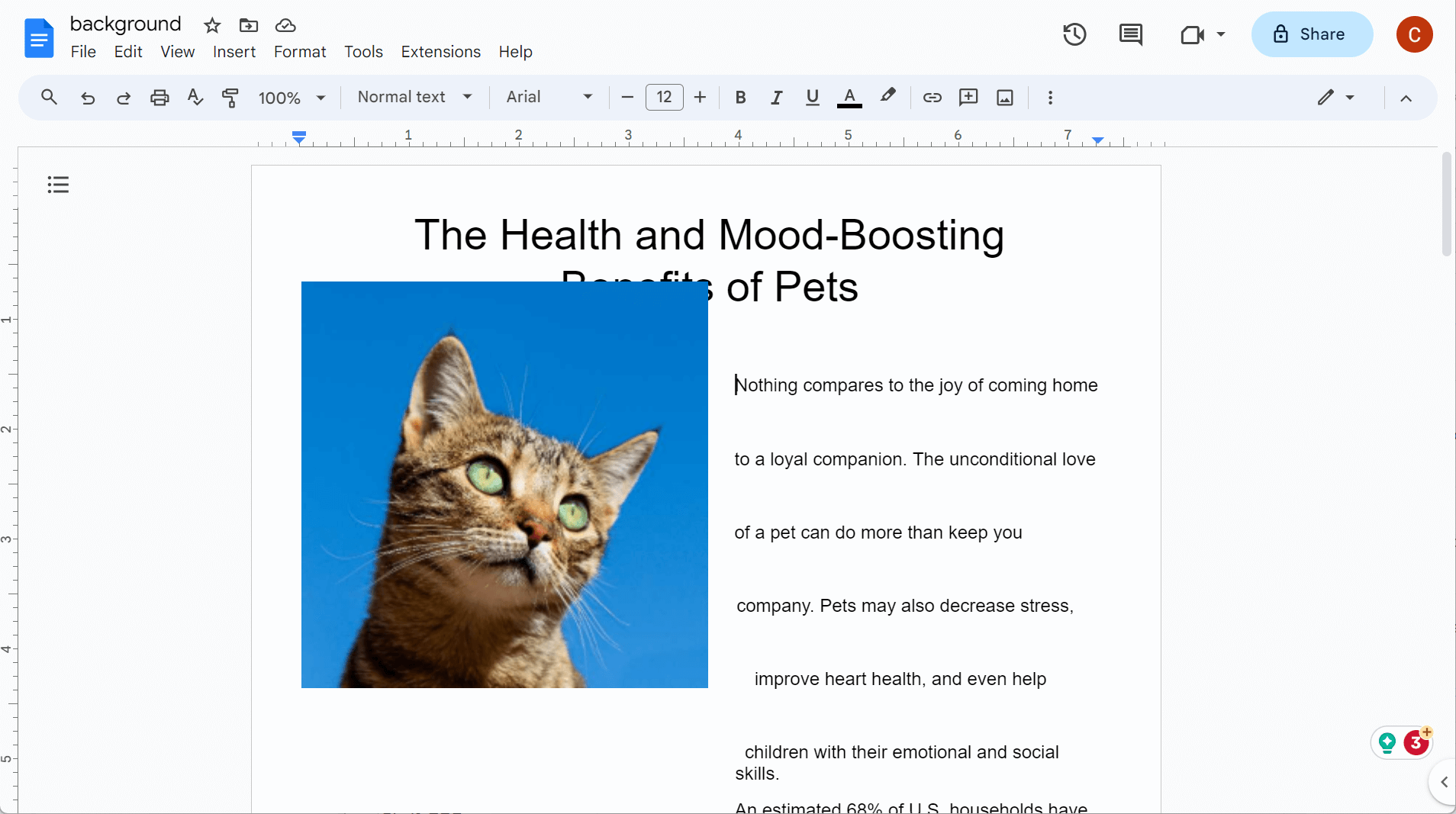Open the Extensions menu
This screenshot has width=1456, height=814.
(441, 52)
